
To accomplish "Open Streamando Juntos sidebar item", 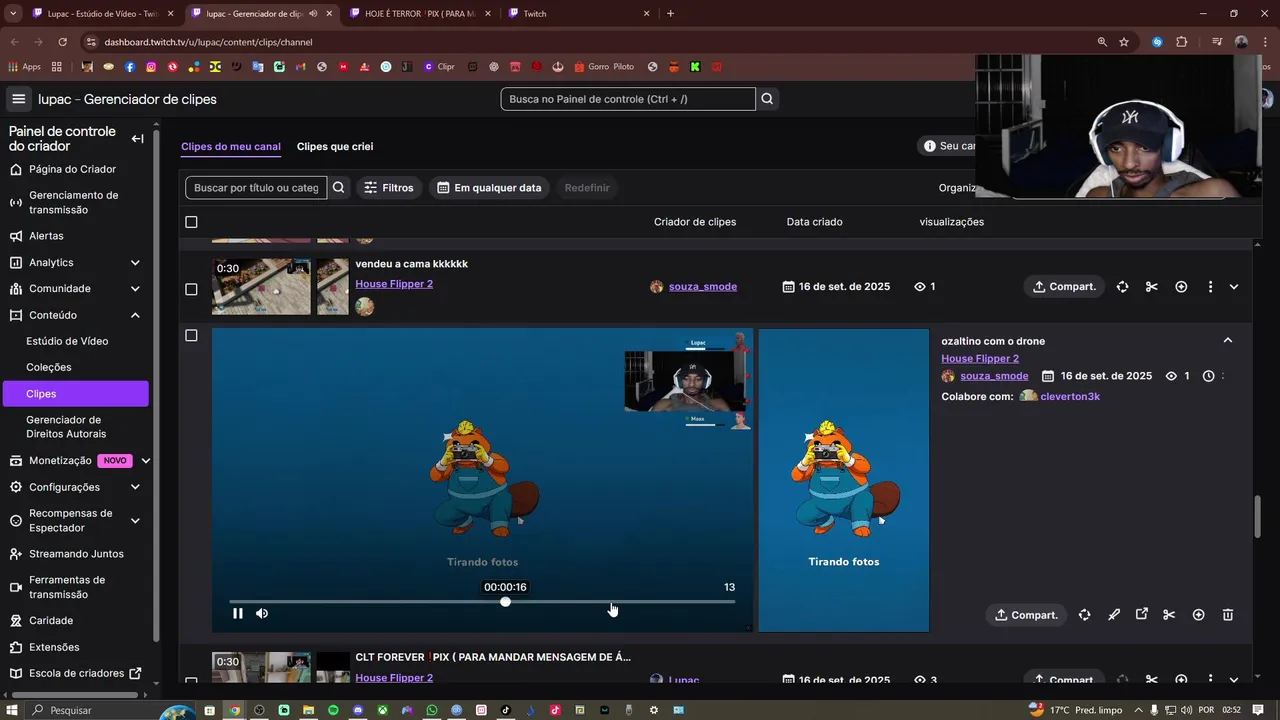I will click(x=75, y=554).
